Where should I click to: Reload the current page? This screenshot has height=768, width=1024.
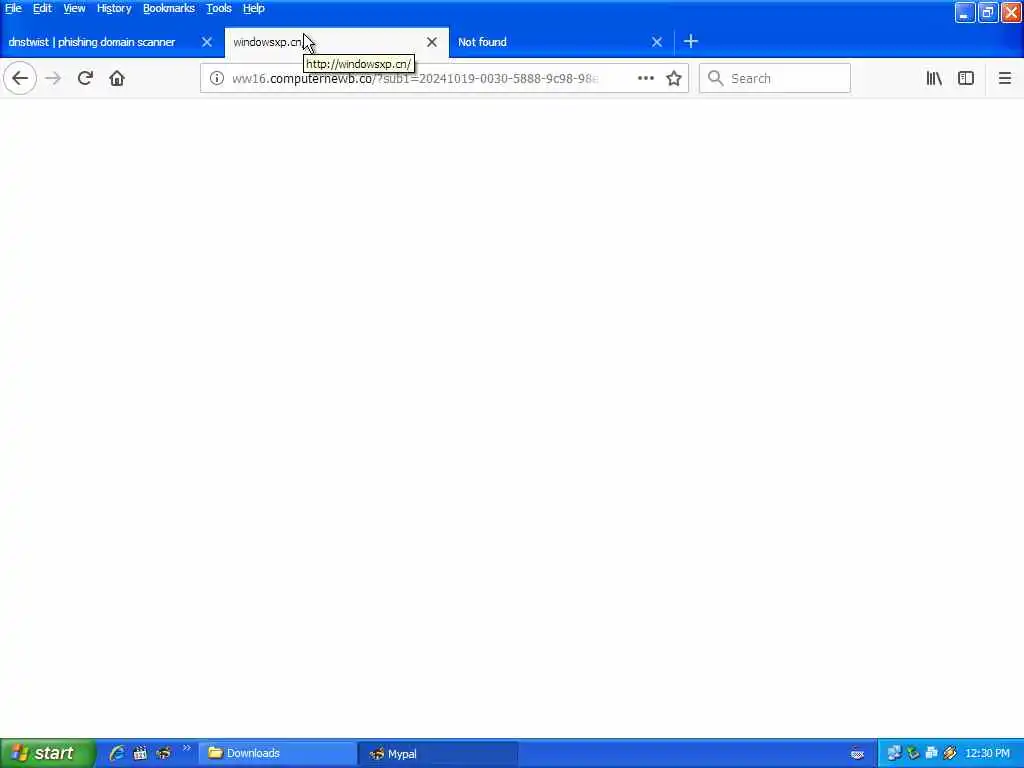click(85, 78)
